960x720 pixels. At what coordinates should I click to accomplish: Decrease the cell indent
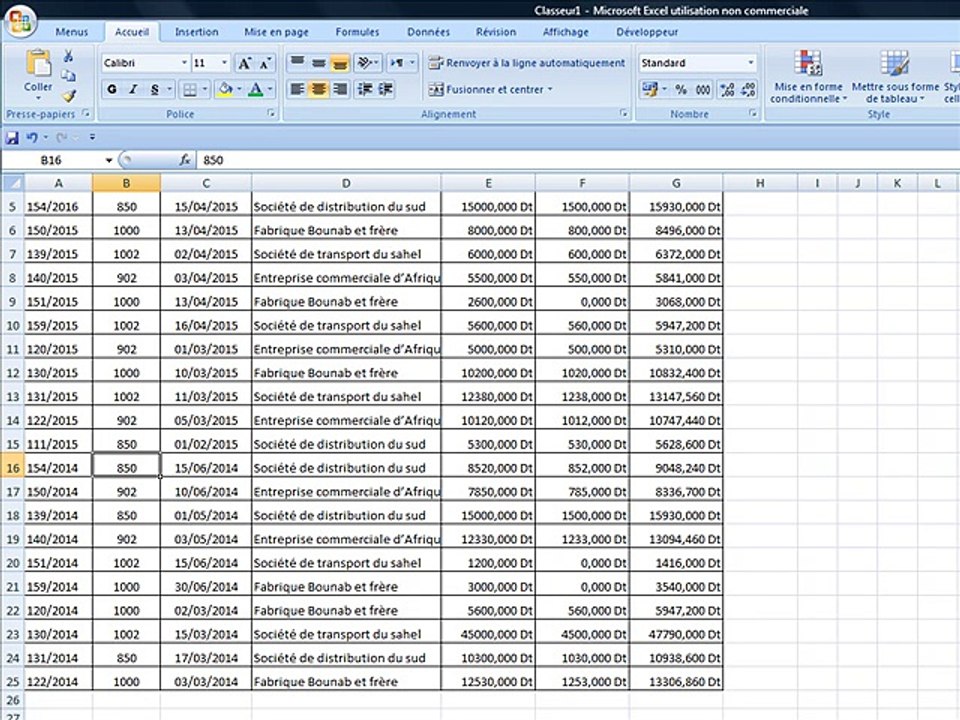pos(365,89)
